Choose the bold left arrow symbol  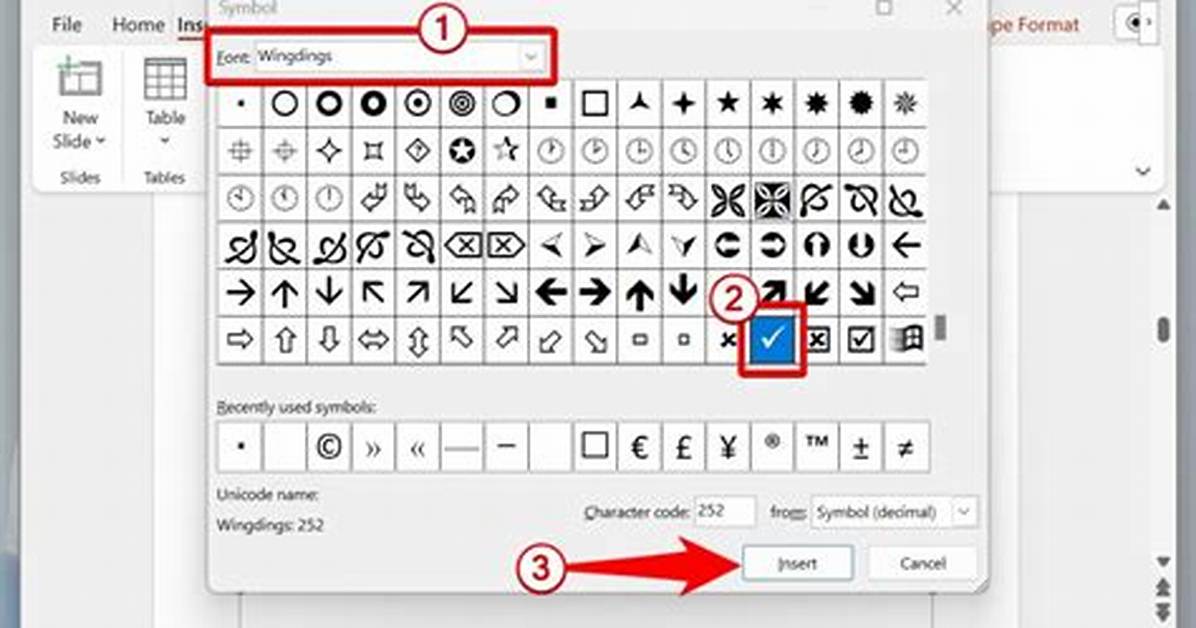[x=551, y=292]
